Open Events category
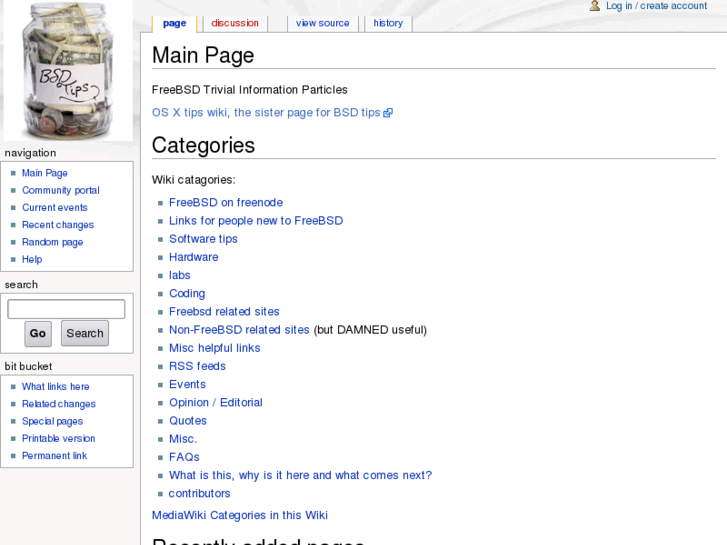 (x=187, y=384)
